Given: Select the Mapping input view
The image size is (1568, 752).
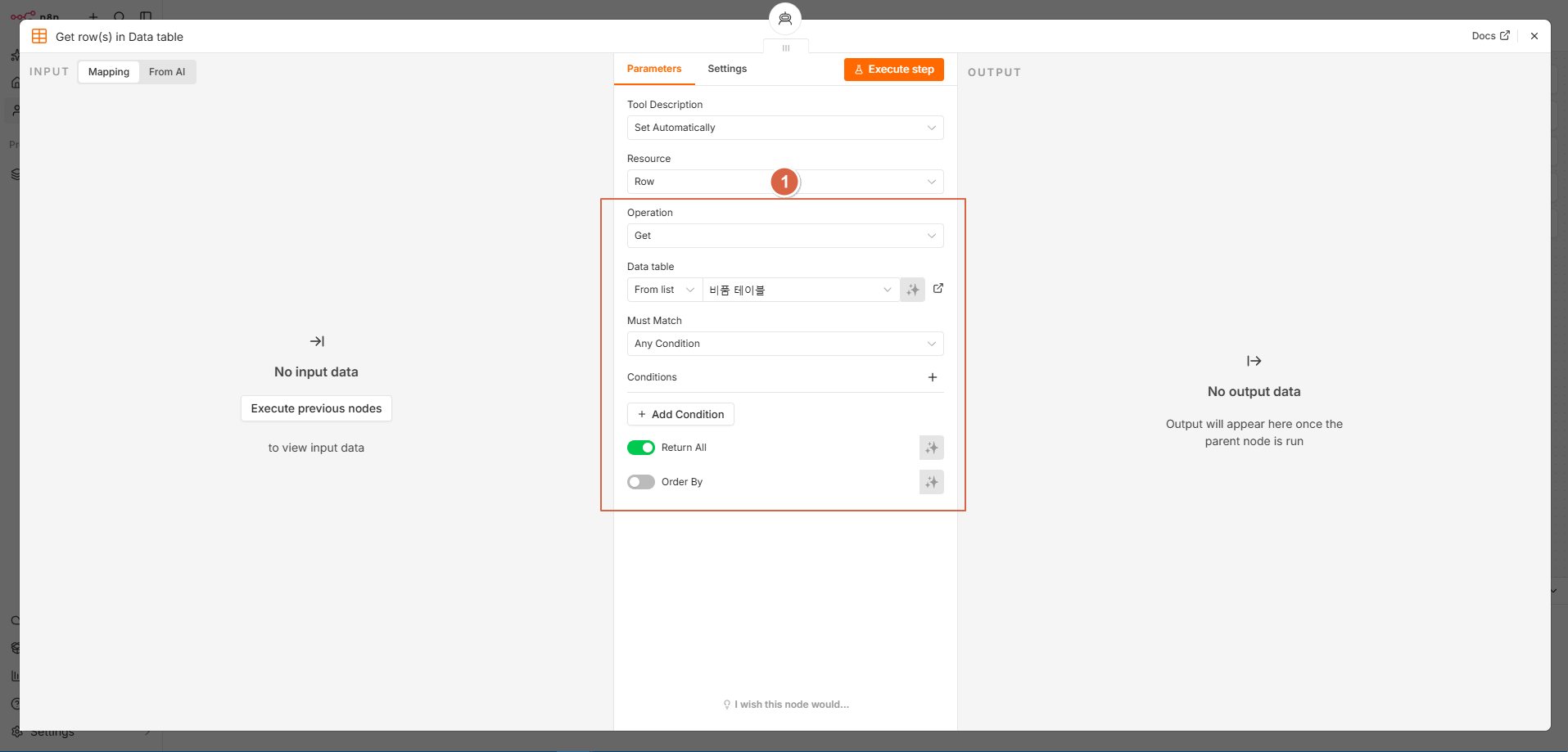Looking at the screenshot, I should tap(109, 72).
